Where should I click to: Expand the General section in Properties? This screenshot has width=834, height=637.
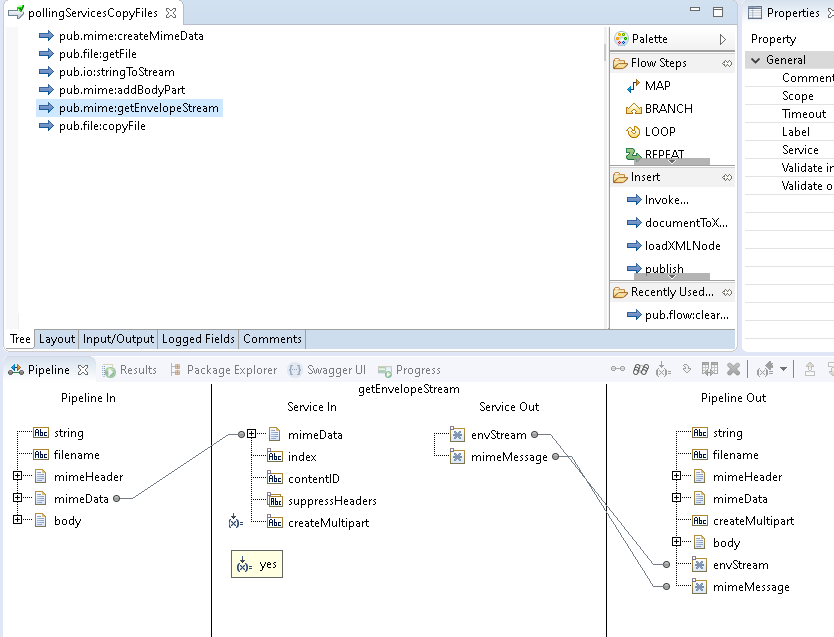tap(756, 59)
